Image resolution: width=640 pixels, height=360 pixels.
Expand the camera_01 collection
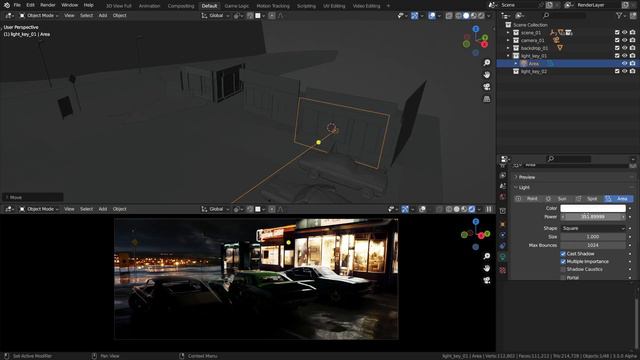tap(508, 40)
